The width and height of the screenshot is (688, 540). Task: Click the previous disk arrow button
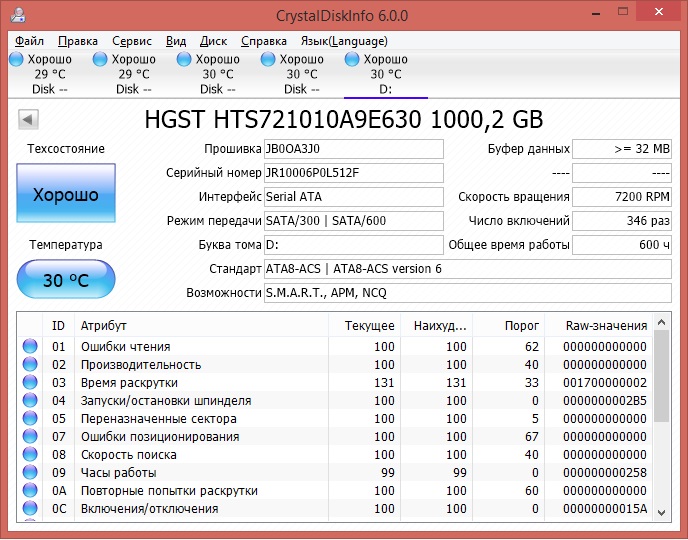(x=28, y=120)
